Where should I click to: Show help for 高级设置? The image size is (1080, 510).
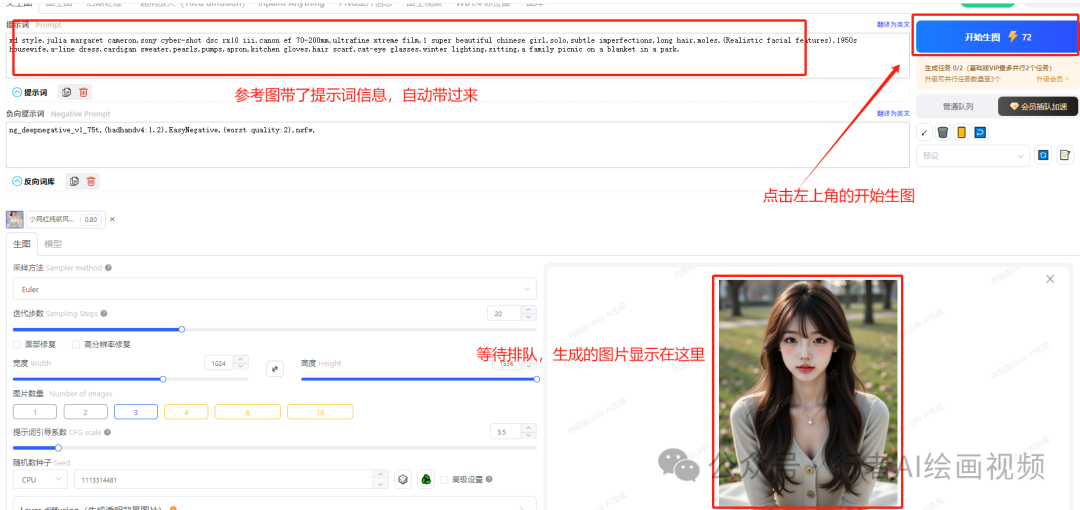pos(488,479)
